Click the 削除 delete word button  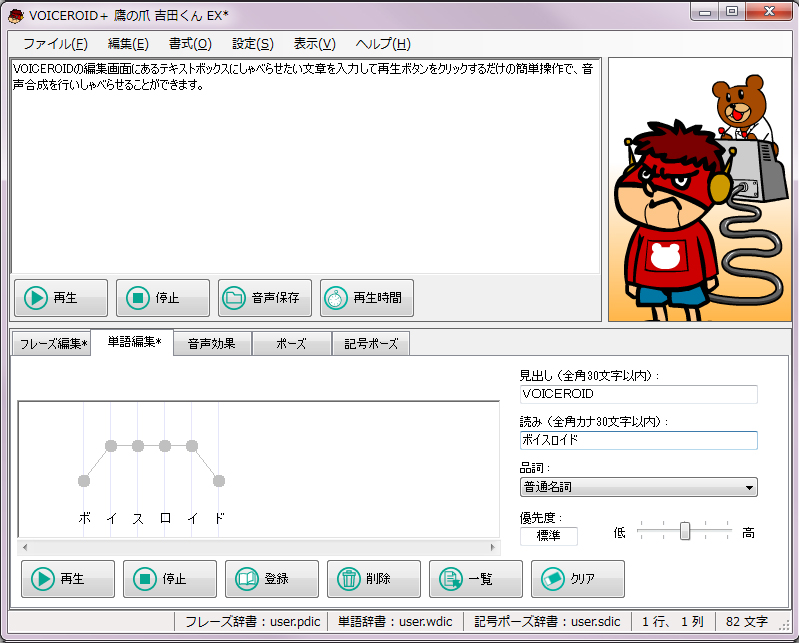click(374, 579)
